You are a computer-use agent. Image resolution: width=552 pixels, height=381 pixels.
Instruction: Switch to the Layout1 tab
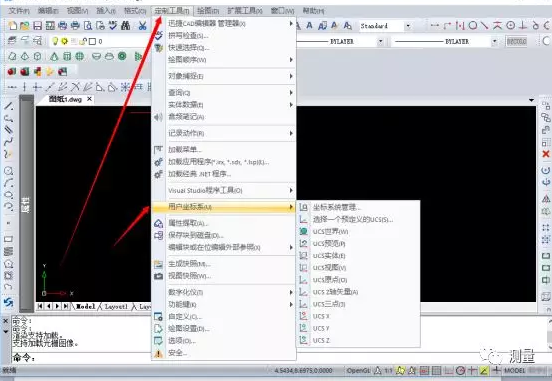(116, 306)
